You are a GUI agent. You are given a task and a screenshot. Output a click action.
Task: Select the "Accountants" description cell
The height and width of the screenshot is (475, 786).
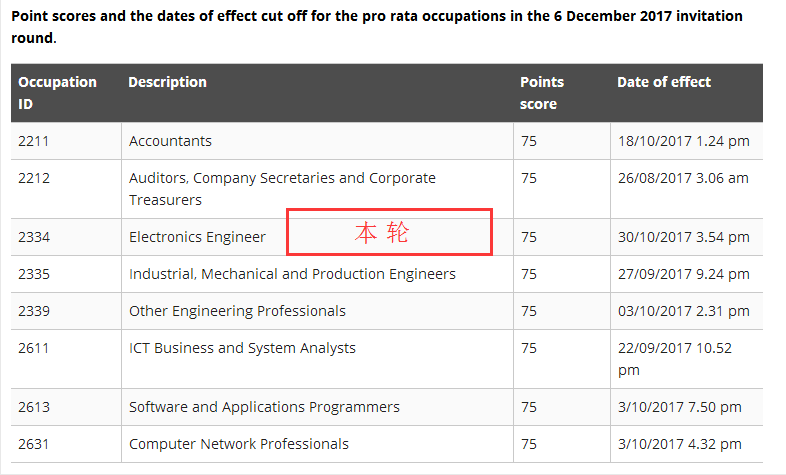coord(170,141)
